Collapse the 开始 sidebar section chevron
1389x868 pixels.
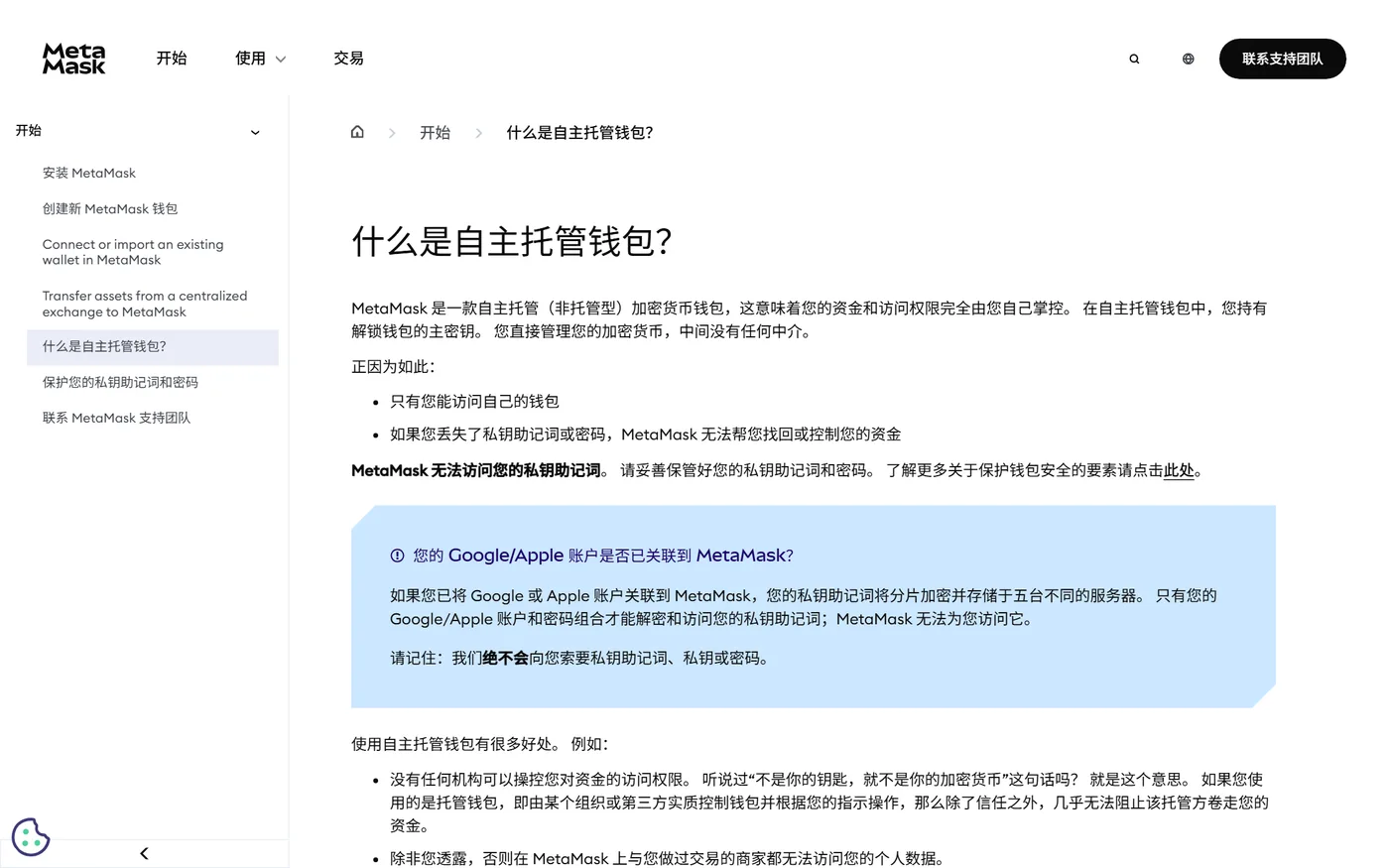(x=255, y=132)
